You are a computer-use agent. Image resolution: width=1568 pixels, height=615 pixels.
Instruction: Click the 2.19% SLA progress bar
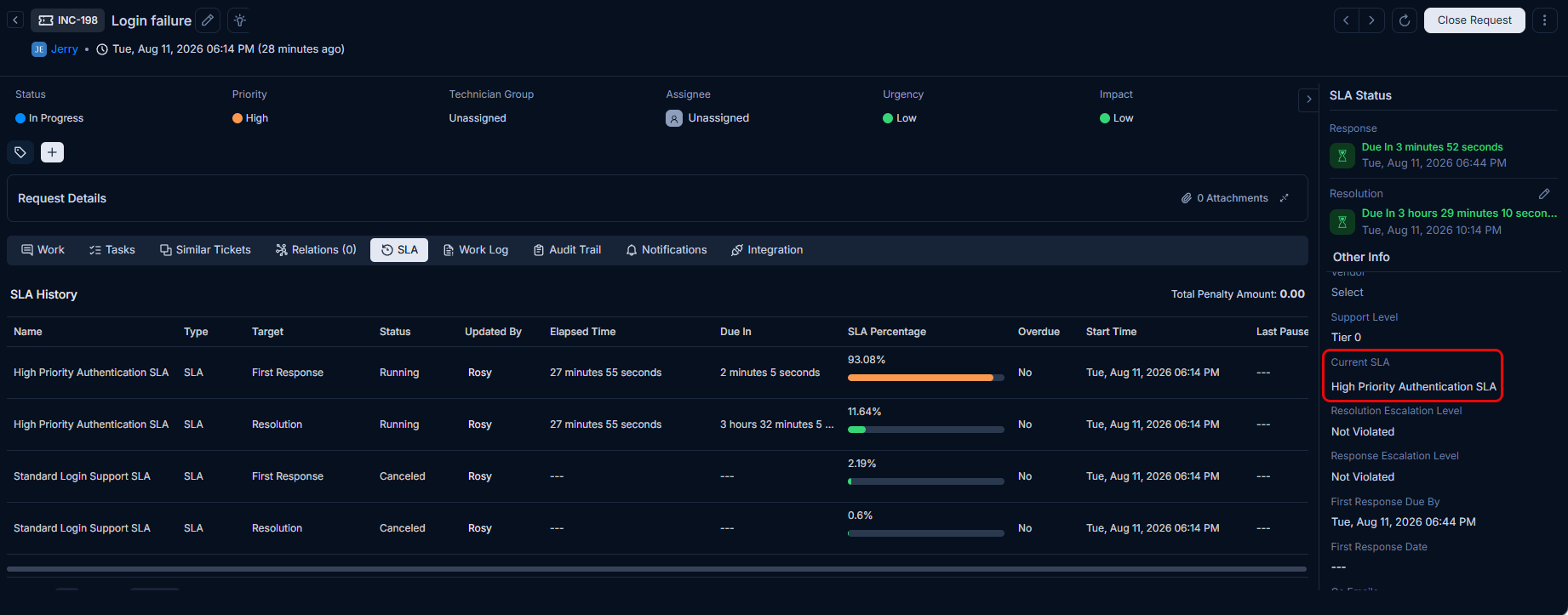point(926,481)
